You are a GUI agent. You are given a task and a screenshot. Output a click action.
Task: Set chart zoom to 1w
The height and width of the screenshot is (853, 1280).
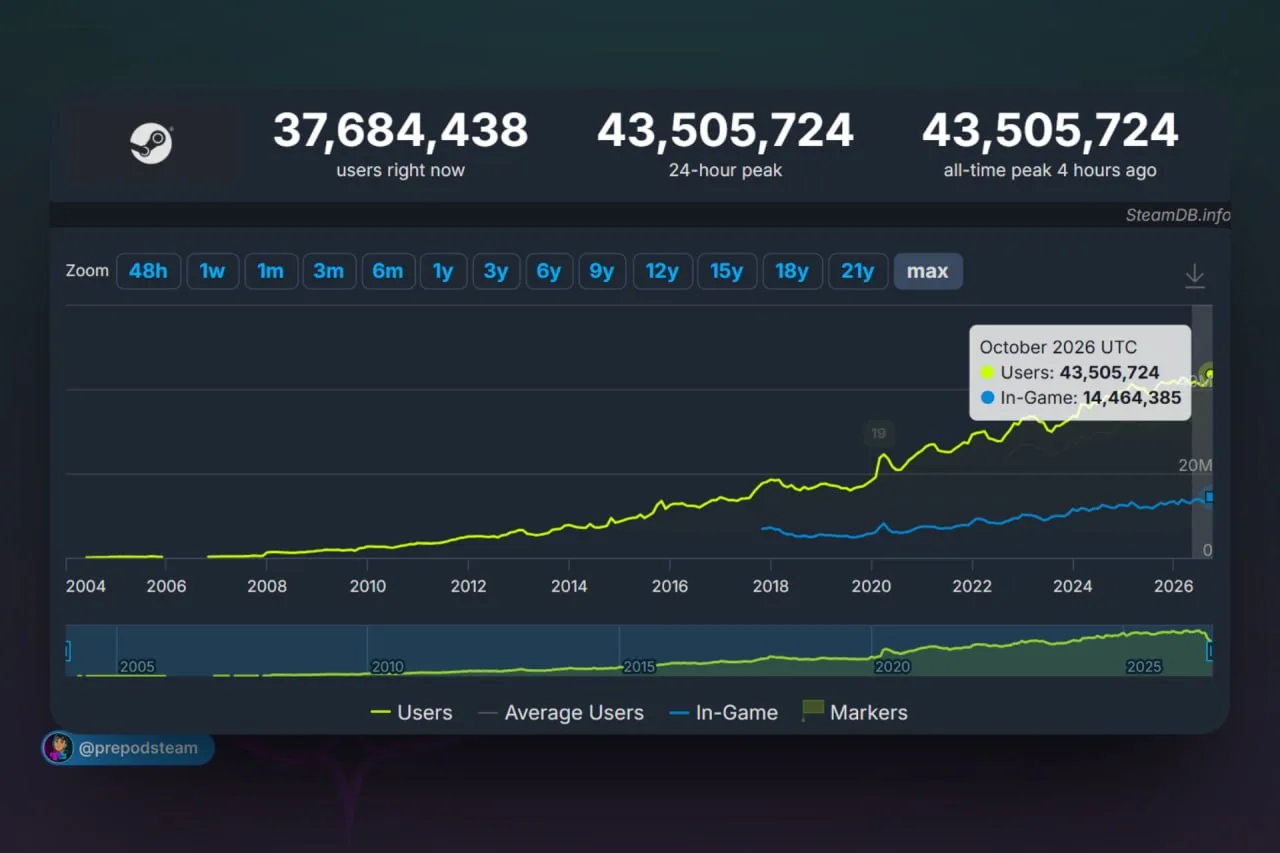pos(212,271)
